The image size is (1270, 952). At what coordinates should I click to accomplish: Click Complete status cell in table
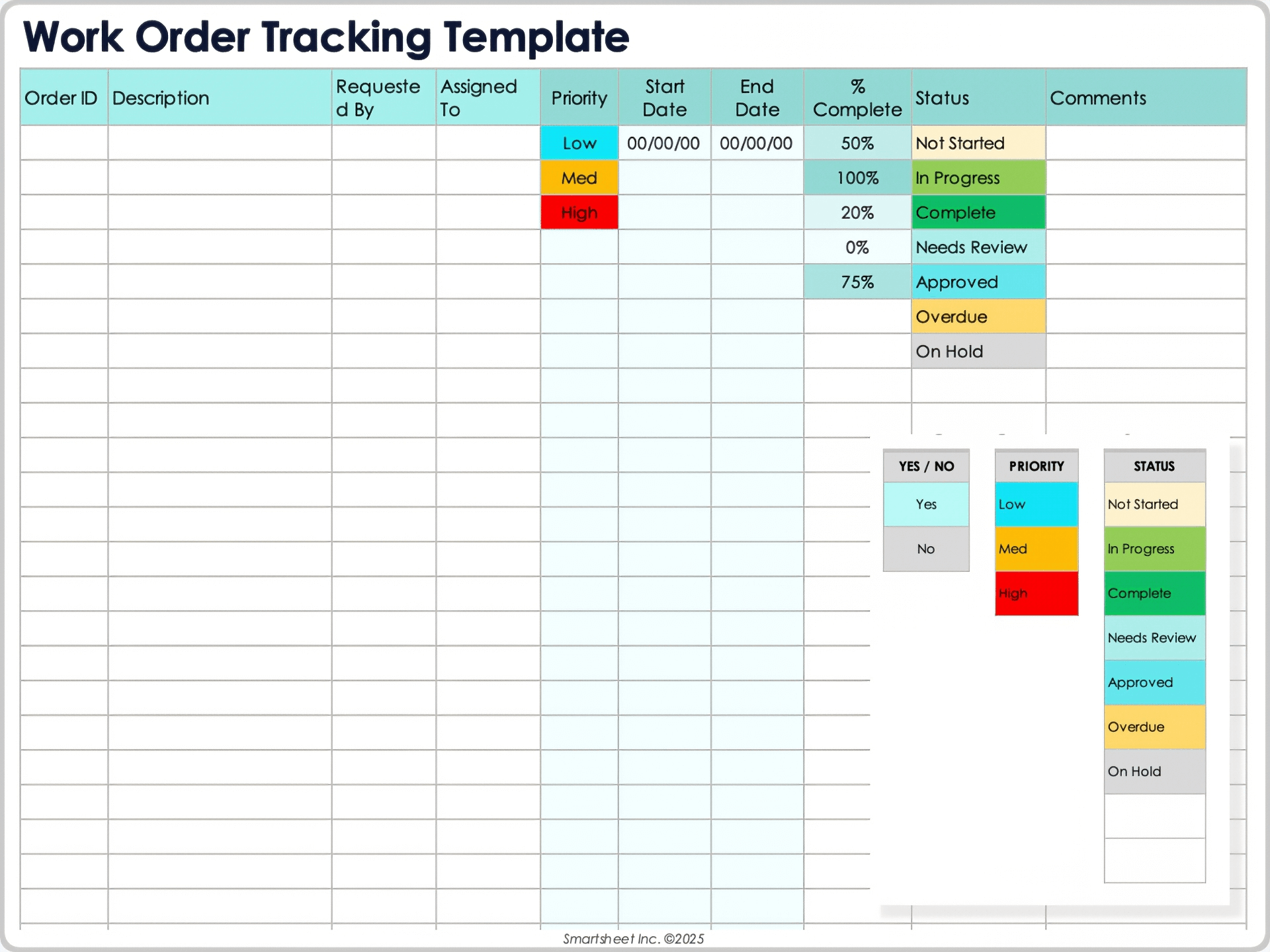pos(978,212)
